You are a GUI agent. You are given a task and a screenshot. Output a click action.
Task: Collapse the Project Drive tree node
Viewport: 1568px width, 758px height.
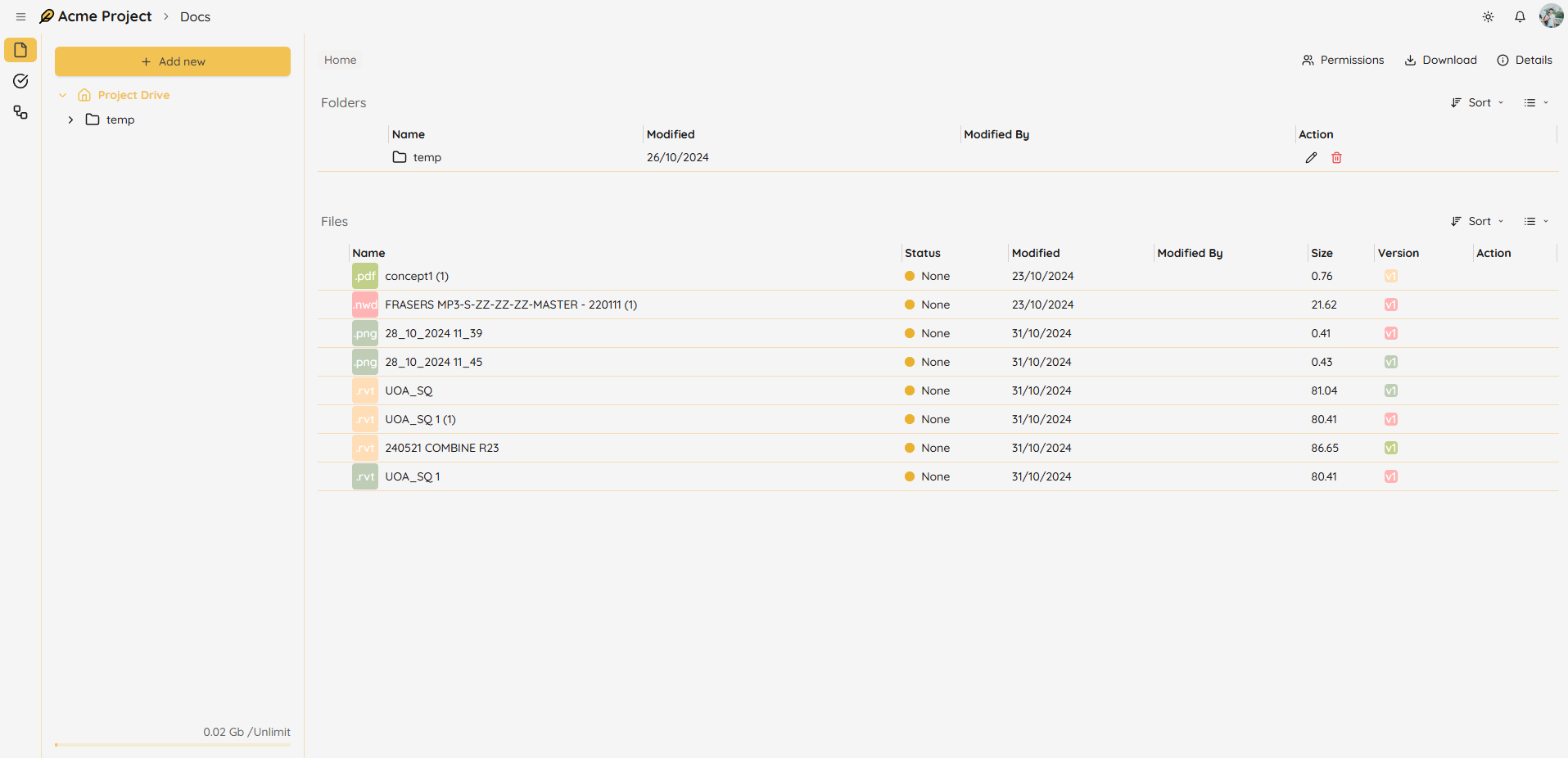pyautogui.click(x=63, y=96)
